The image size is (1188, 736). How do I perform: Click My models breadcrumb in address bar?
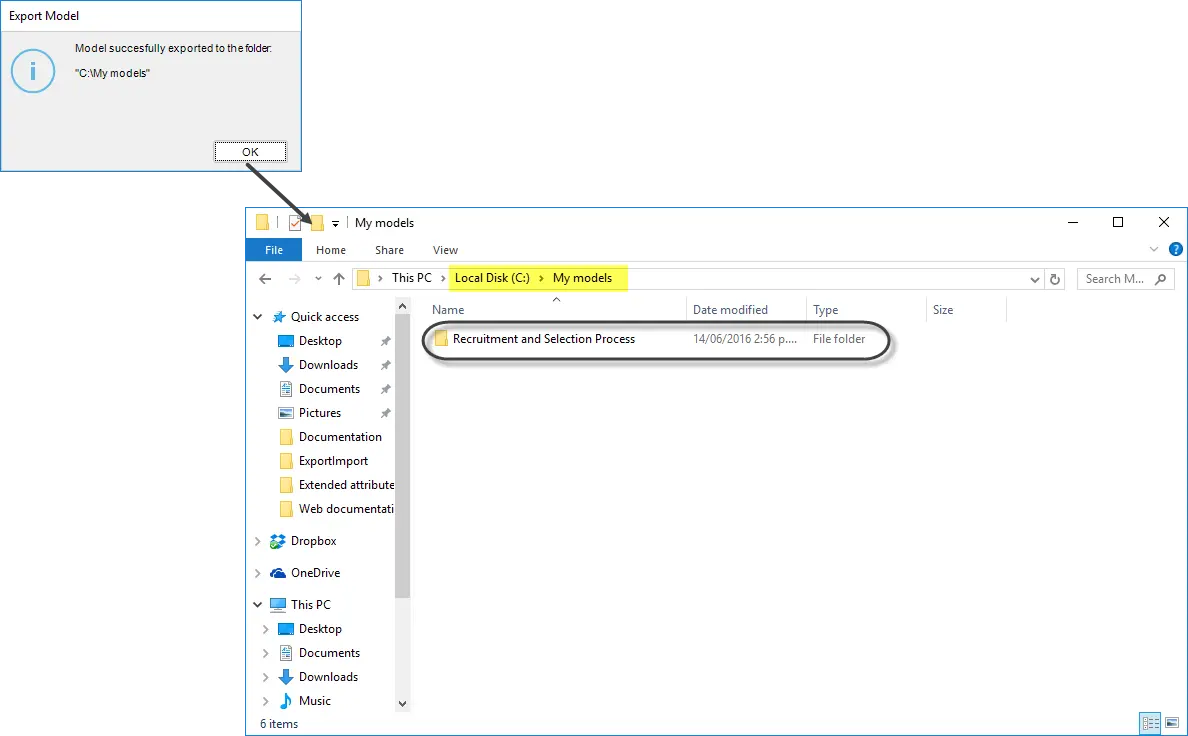(x=582, y=278)
